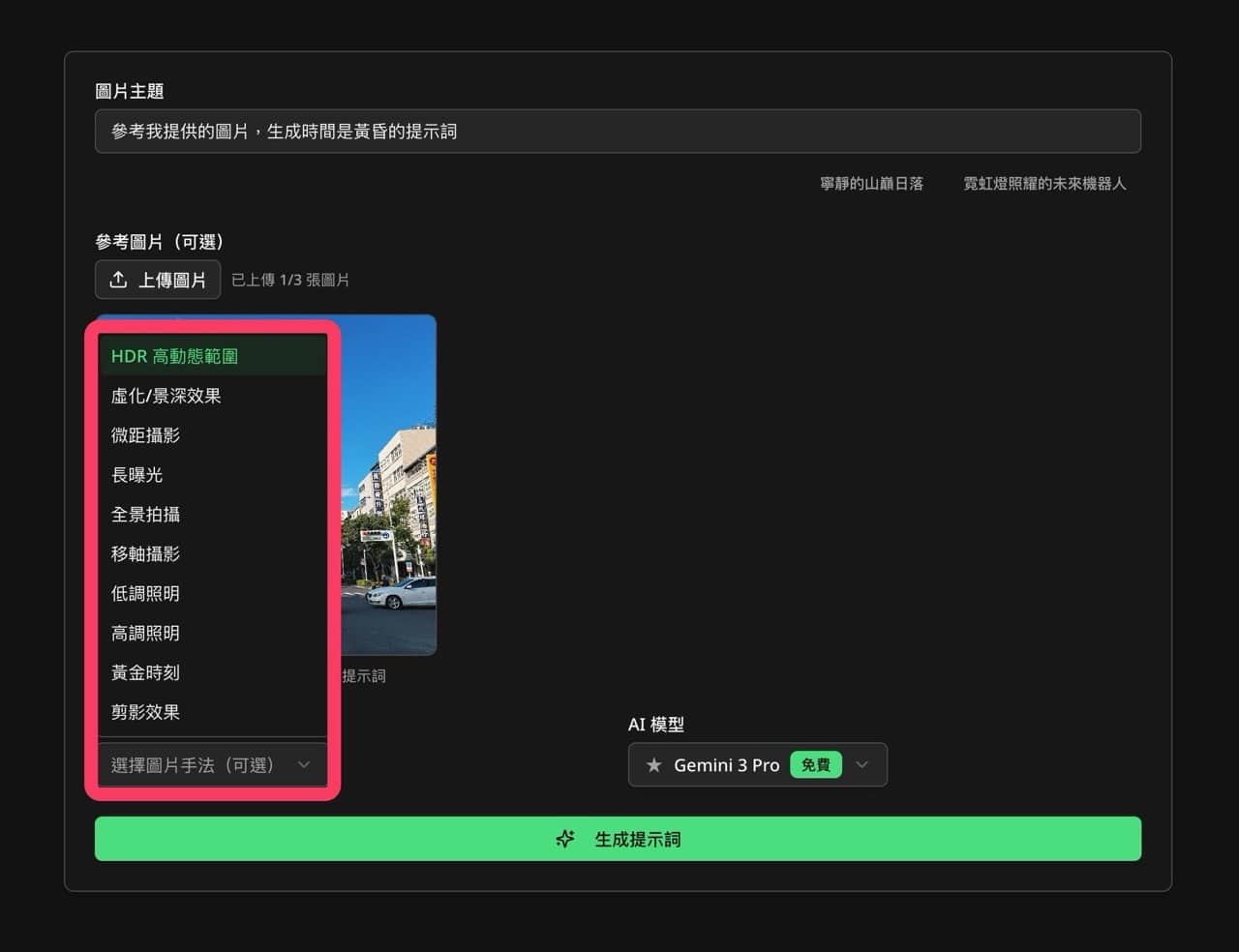Click the sparkle icon on 生成提示詞 button
Image resolution: width=1239 pixels, height=952 pixels.
(564, 839)
